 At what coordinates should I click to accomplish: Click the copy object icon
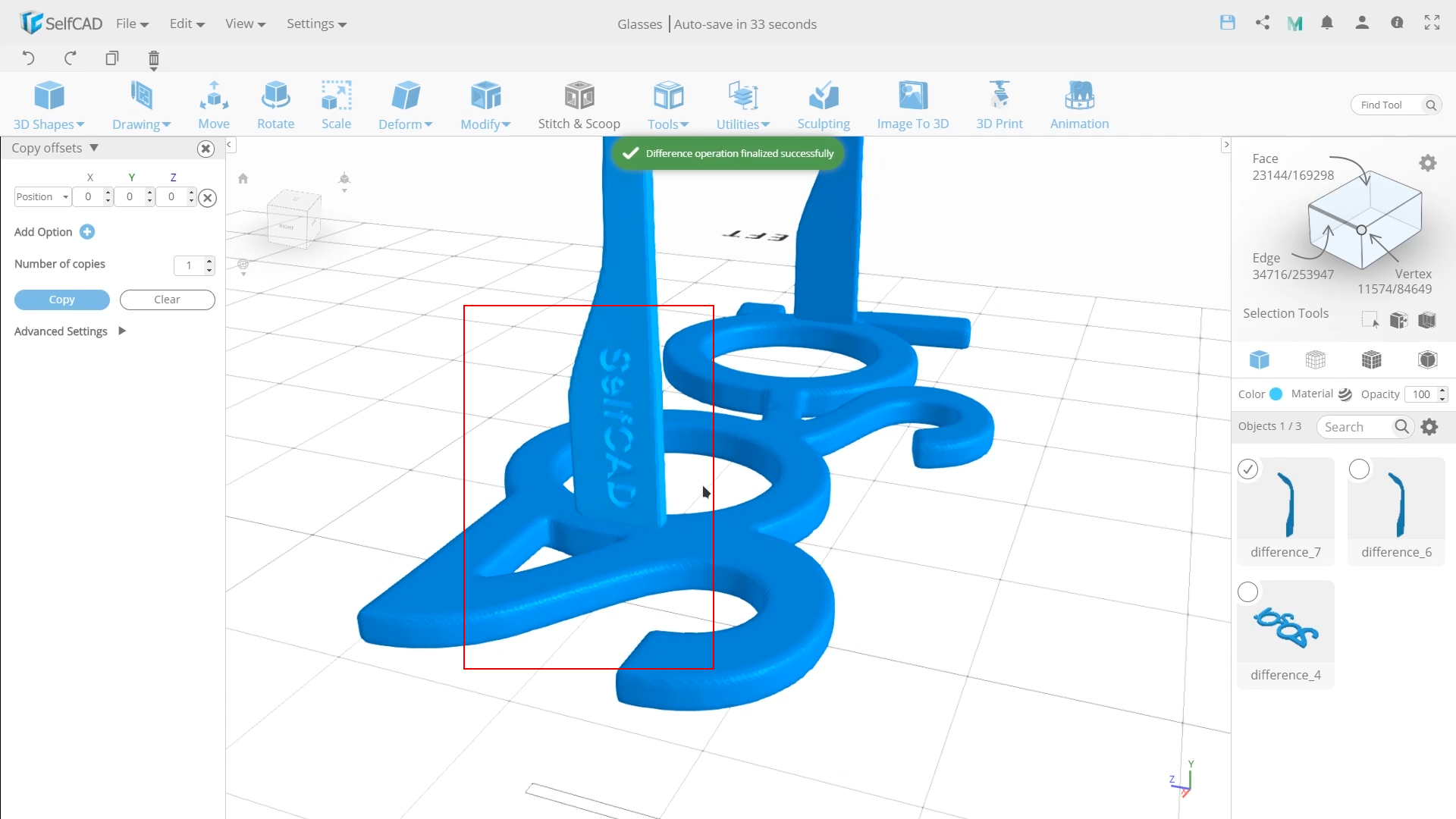click(x=112, y=58)
